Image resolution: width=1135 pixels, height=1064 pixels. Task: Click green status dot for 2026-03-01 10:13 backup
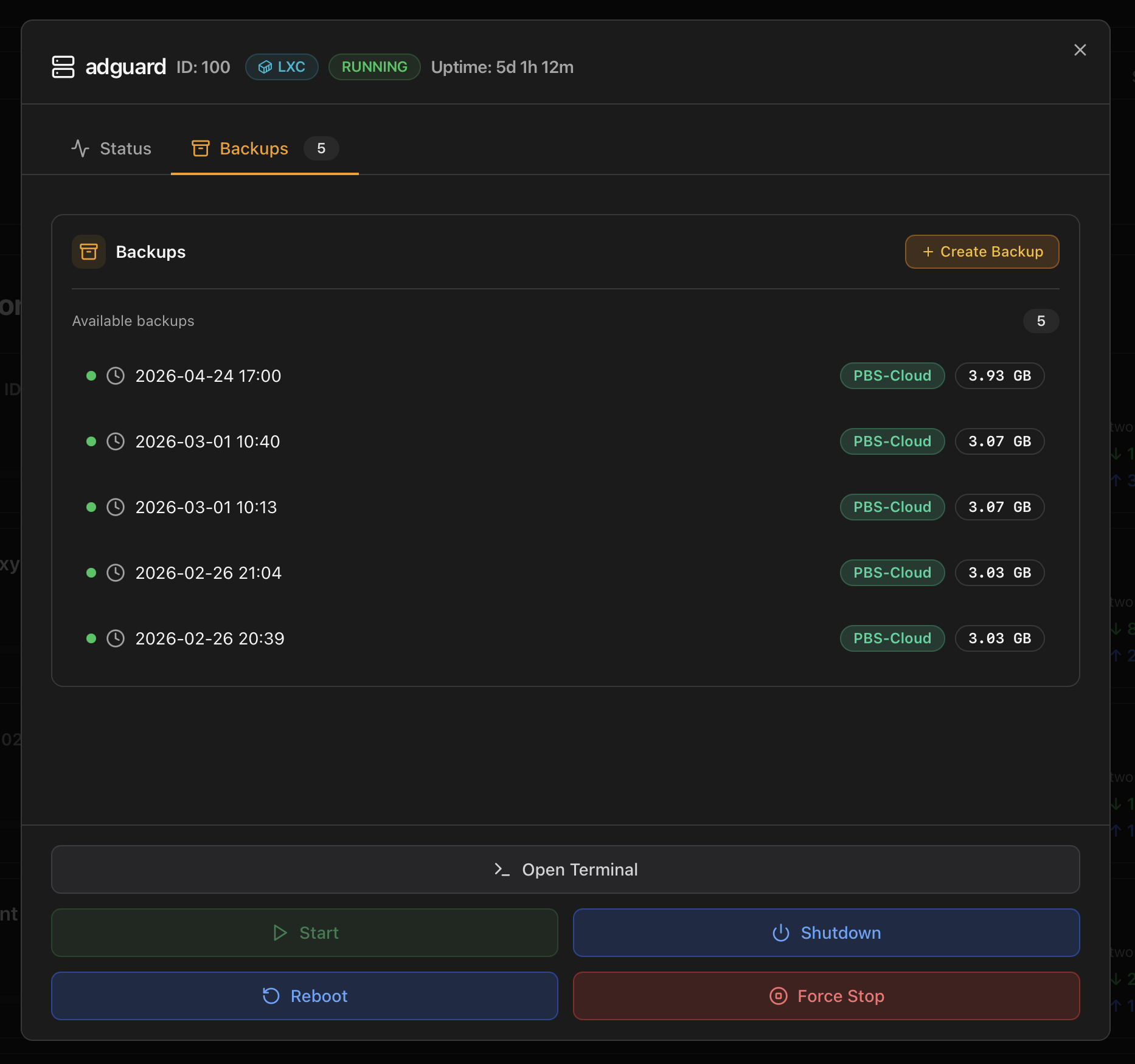pyautogui.click(x=91, y=507)
